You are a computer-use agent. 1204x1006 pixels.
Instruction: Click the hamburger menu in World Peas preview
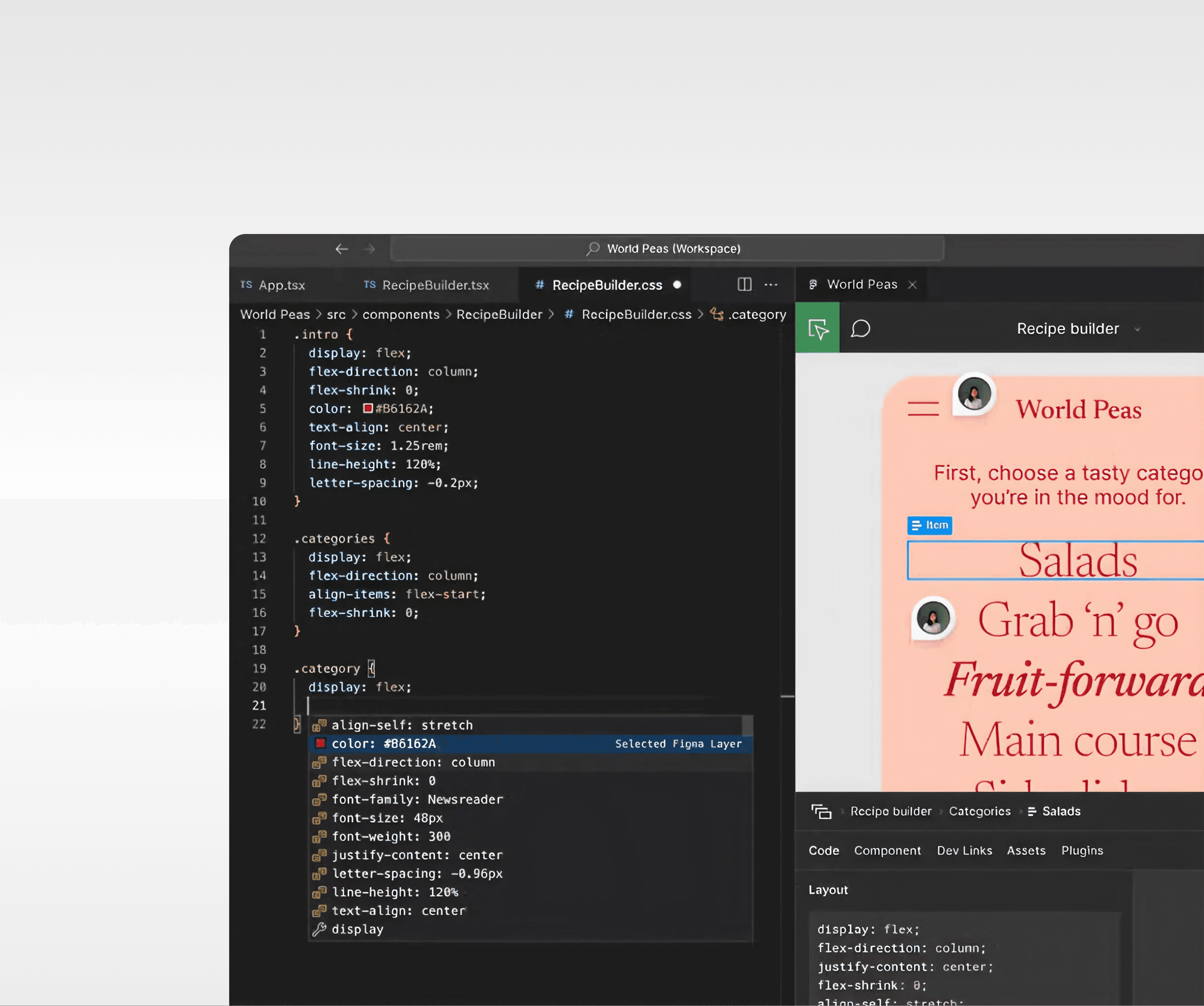coord(923,409)
